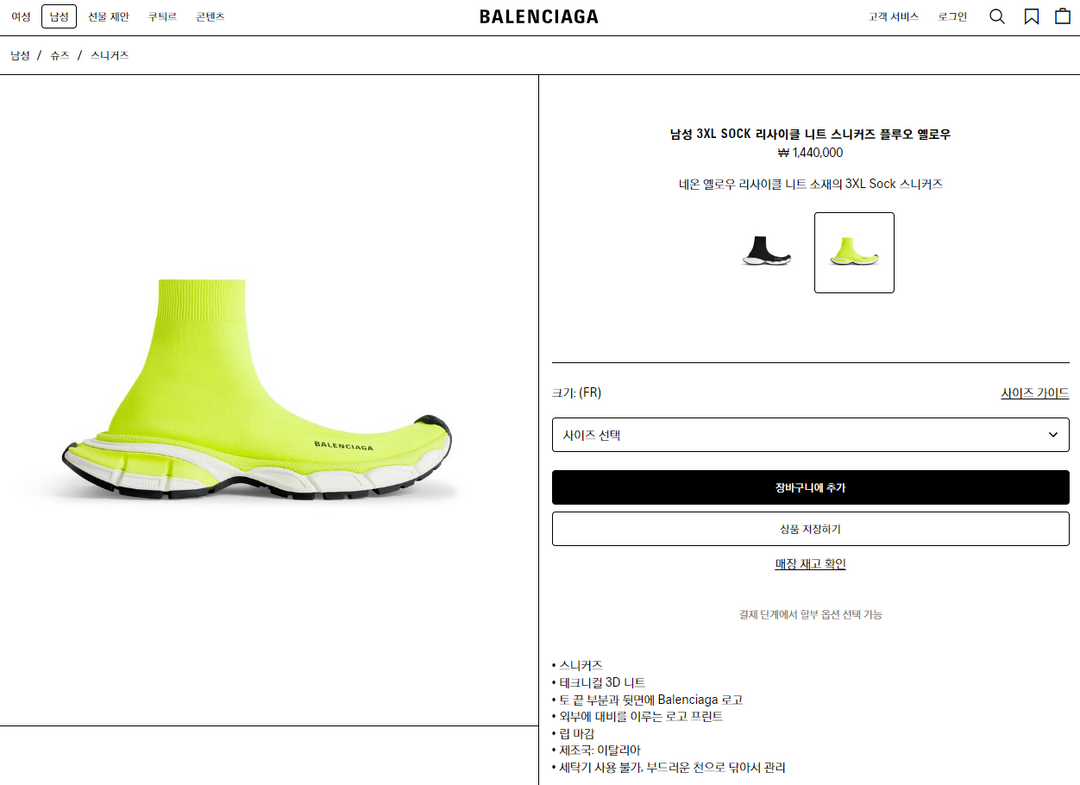Select the neon yellow sneaker variant
The image size is (1080, 785).
(x=854, y=253)
